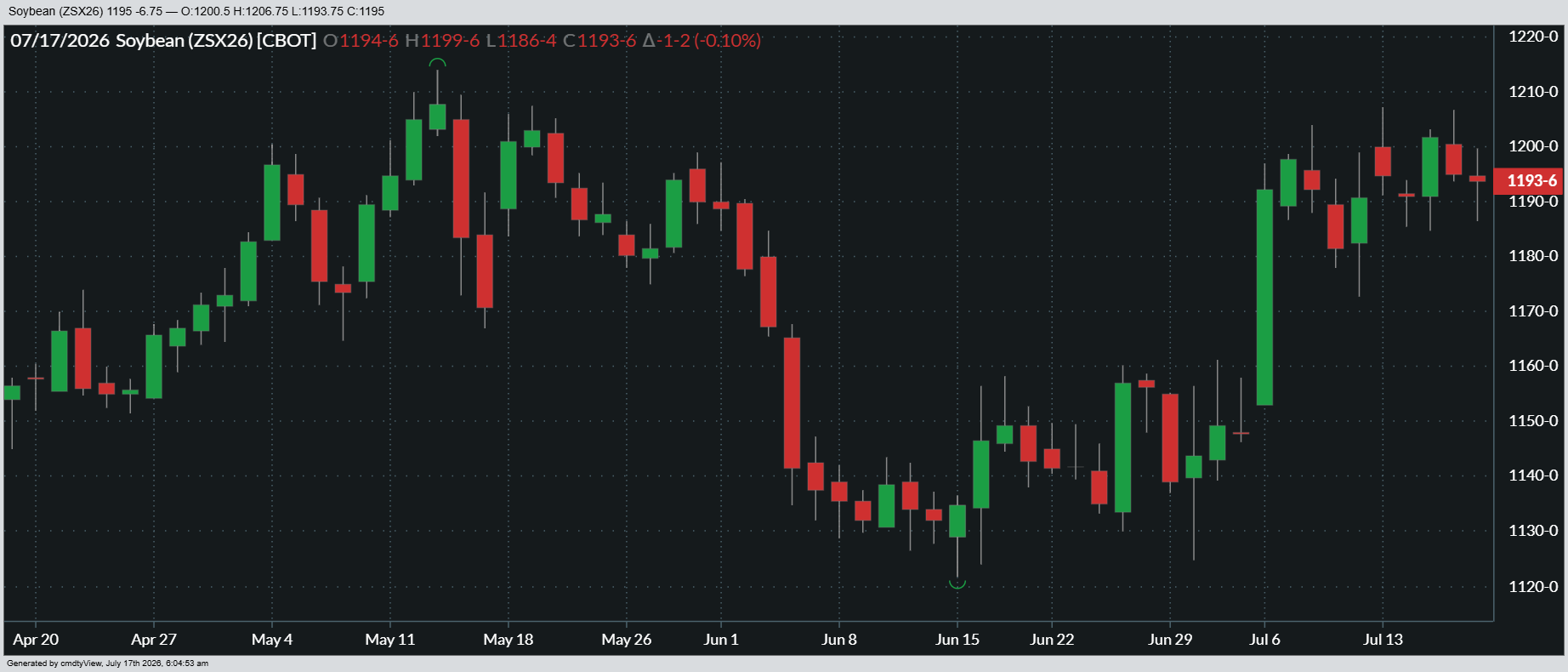Image resolution: width=1568 pixels, height=672 pixels.
Task: Click the Apr 20 date label
Action: pyautogui.click(x=36, y=640)
